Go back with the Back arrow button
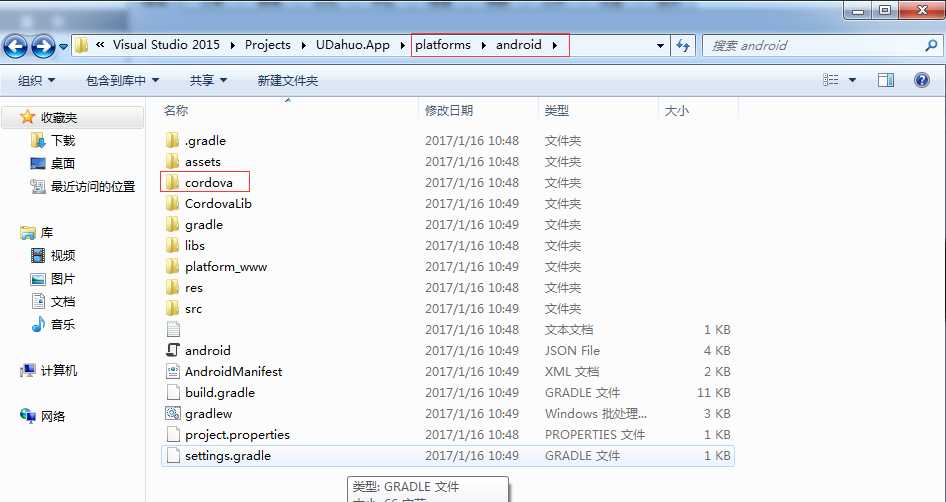The width and height of the screenshot is (946, 502). (x=16, y=46)
